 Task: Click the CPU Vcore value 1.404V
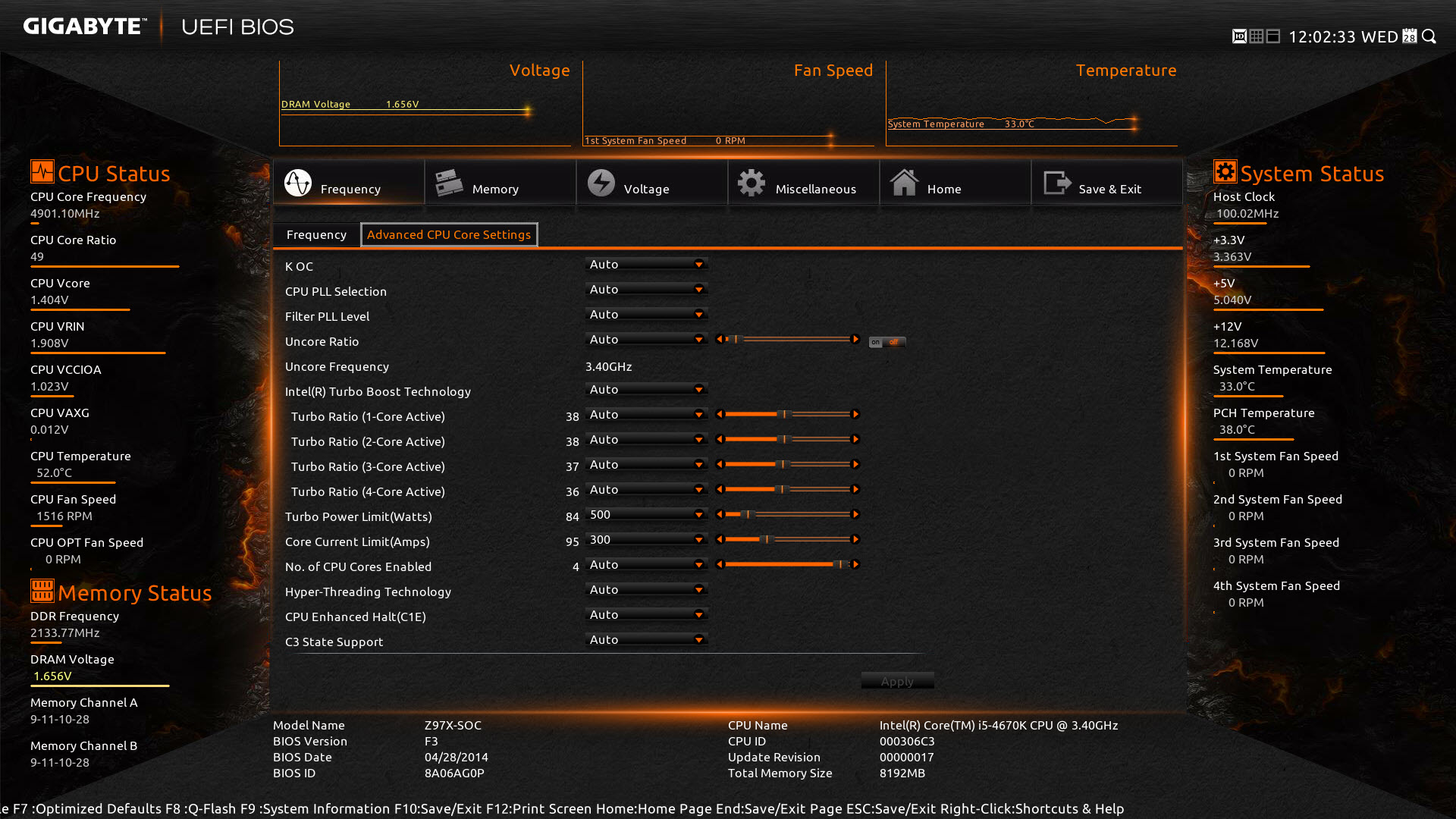tap(49, 300)
